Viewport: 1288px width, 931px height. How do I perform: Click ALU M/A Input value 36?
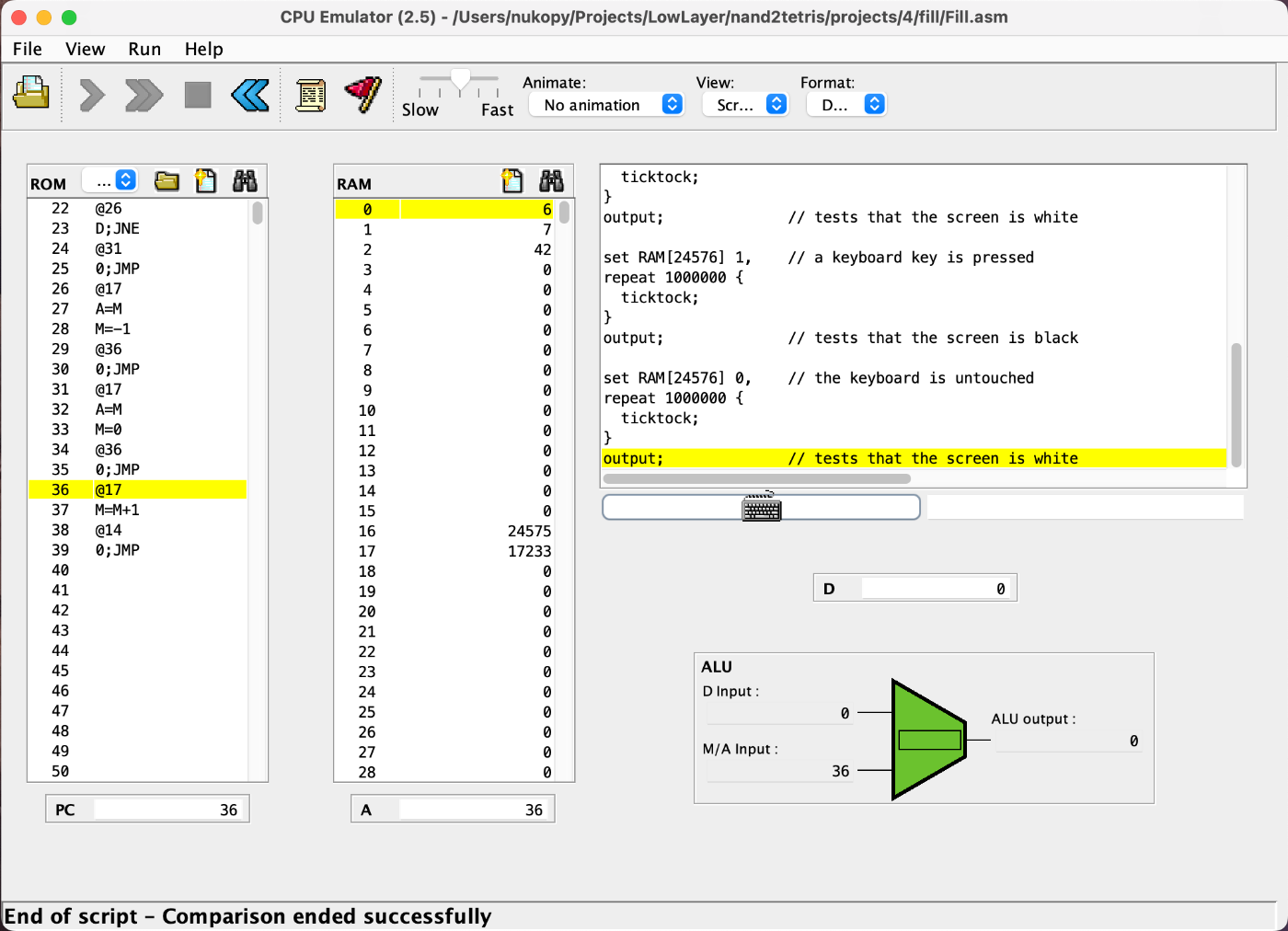point(780,771)
